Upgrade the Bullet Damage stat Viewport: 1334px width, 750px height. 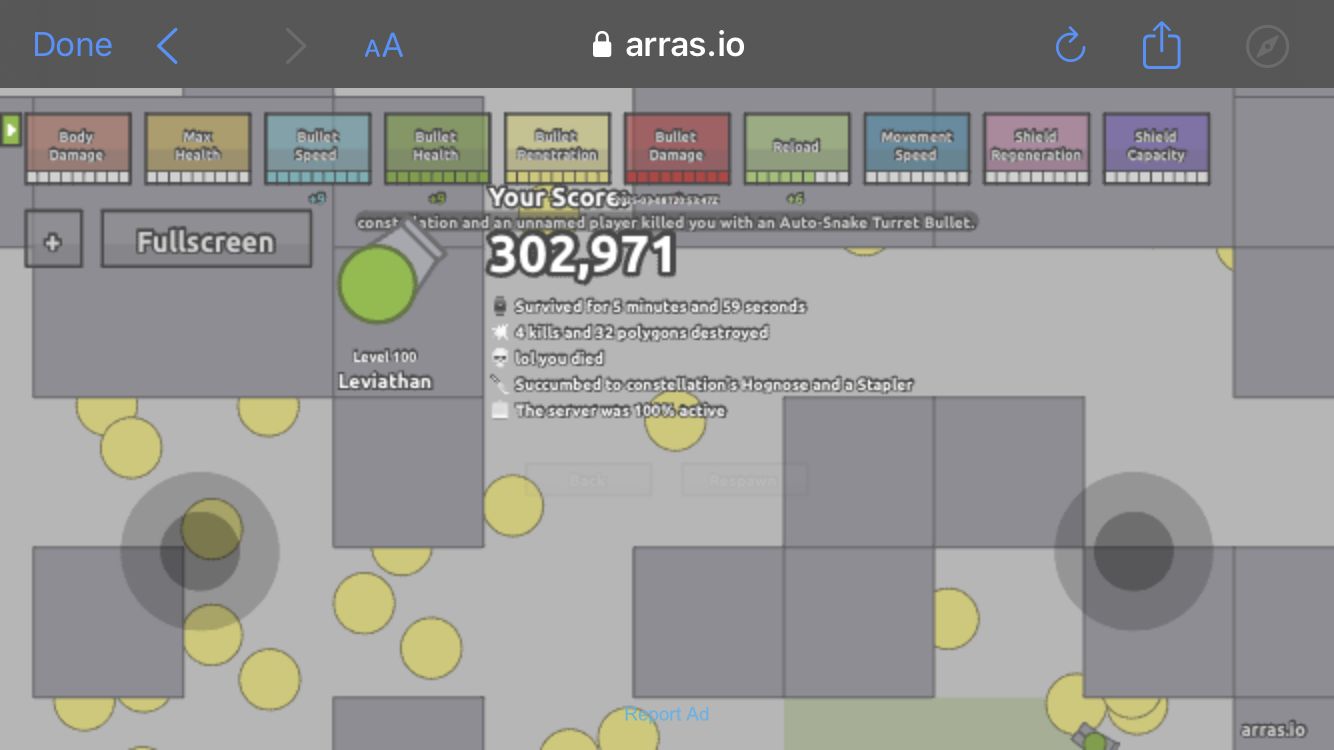click(678, 149)
